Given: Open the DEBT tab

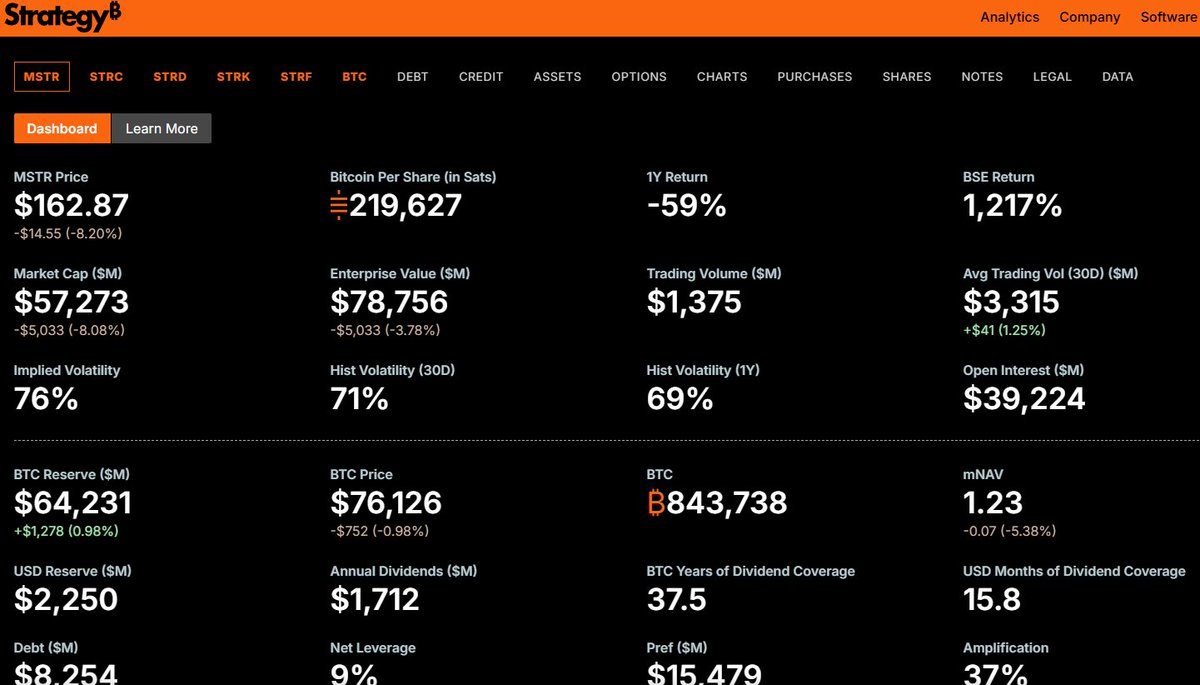Looking at the screenshot, I should (x=413, y=77).
